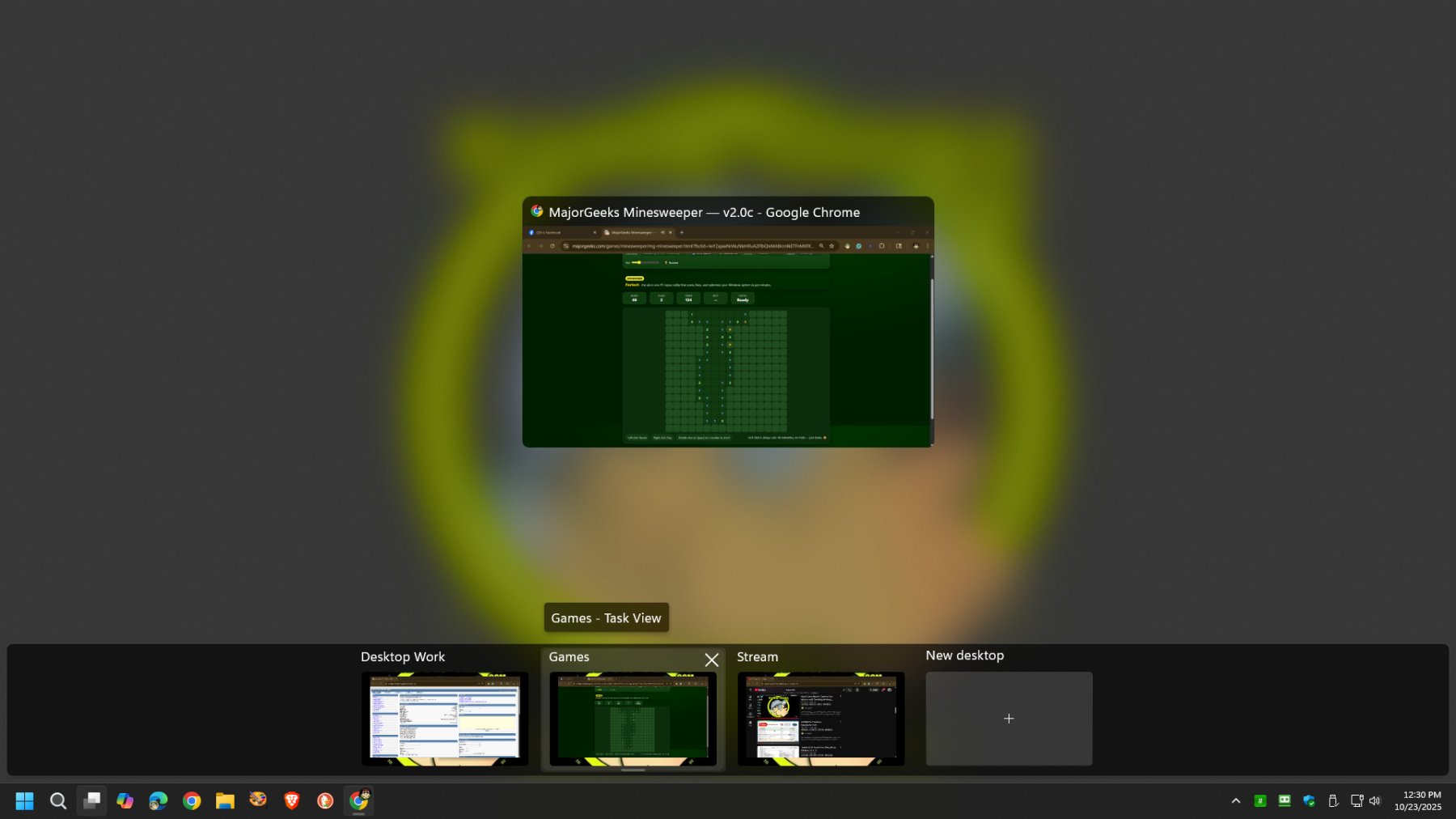Click the 'Desktop Work' desktop name label
This screenshot has height=819, width=1456.
pos(403,657)
